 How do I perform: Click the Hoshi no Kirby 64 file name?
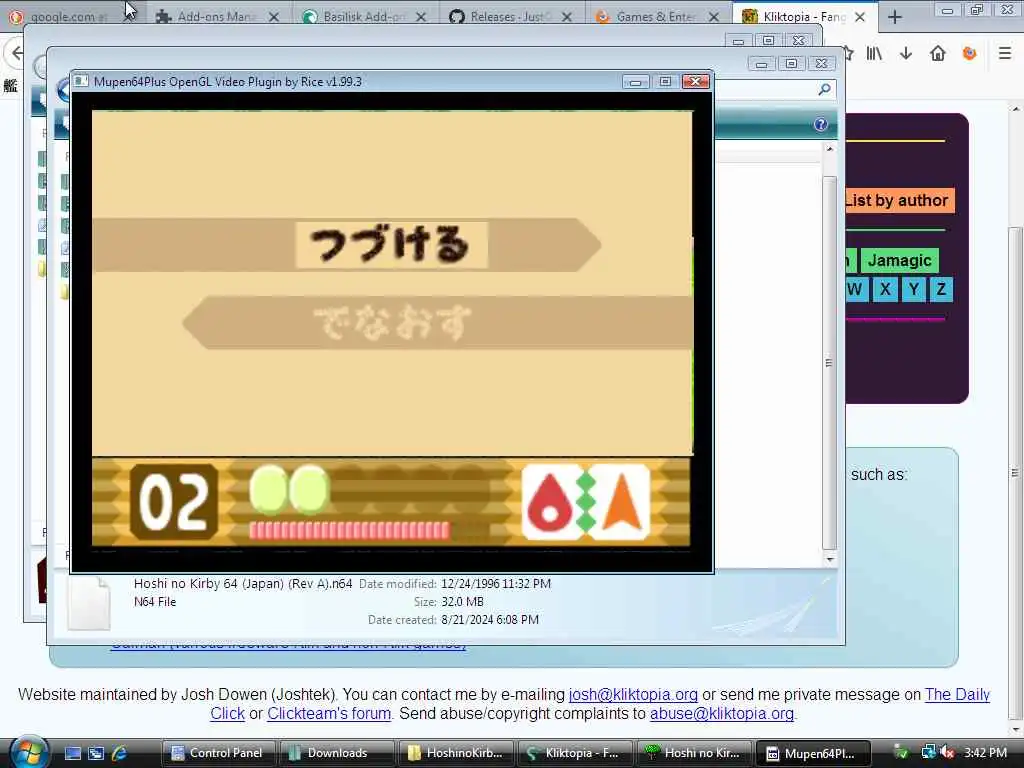pyautogui.click(x=243, y=583)
